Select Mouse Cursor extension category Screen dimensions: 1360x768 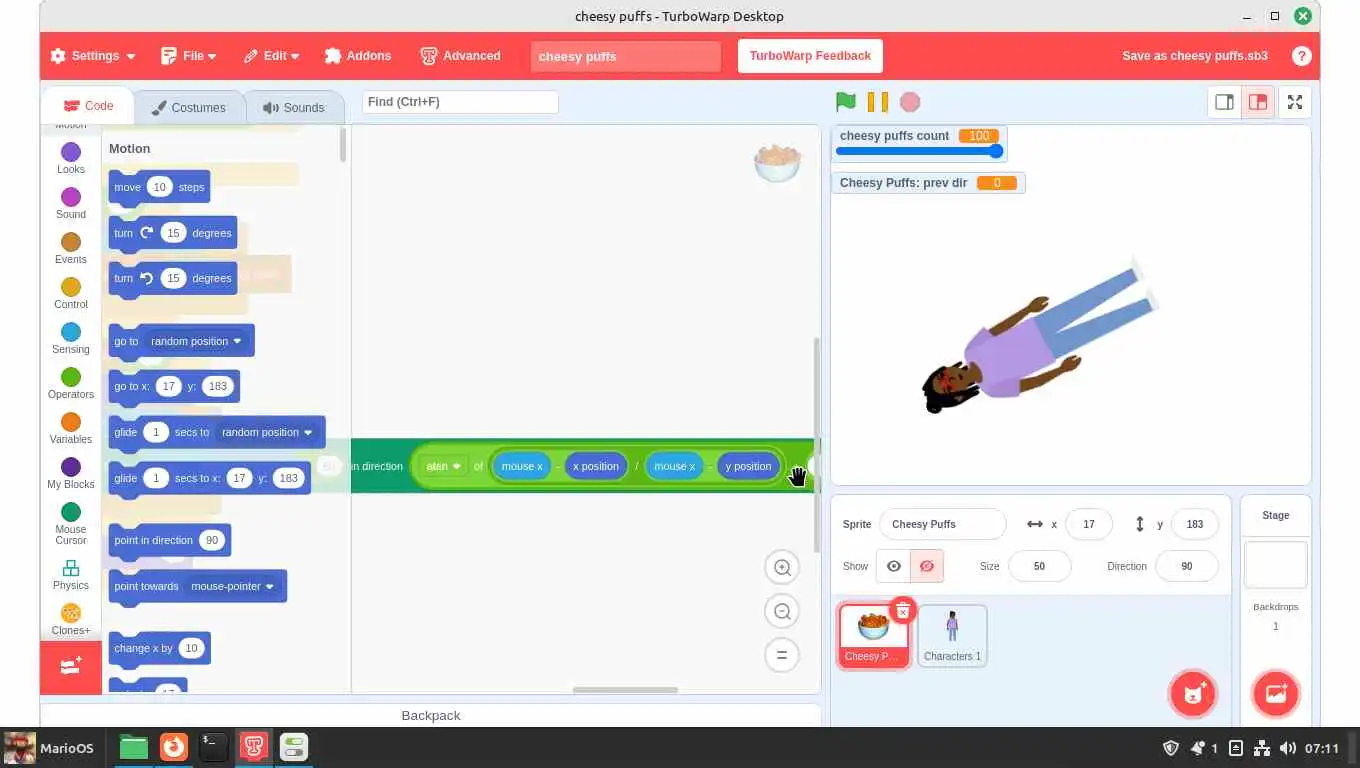point(71,523)
